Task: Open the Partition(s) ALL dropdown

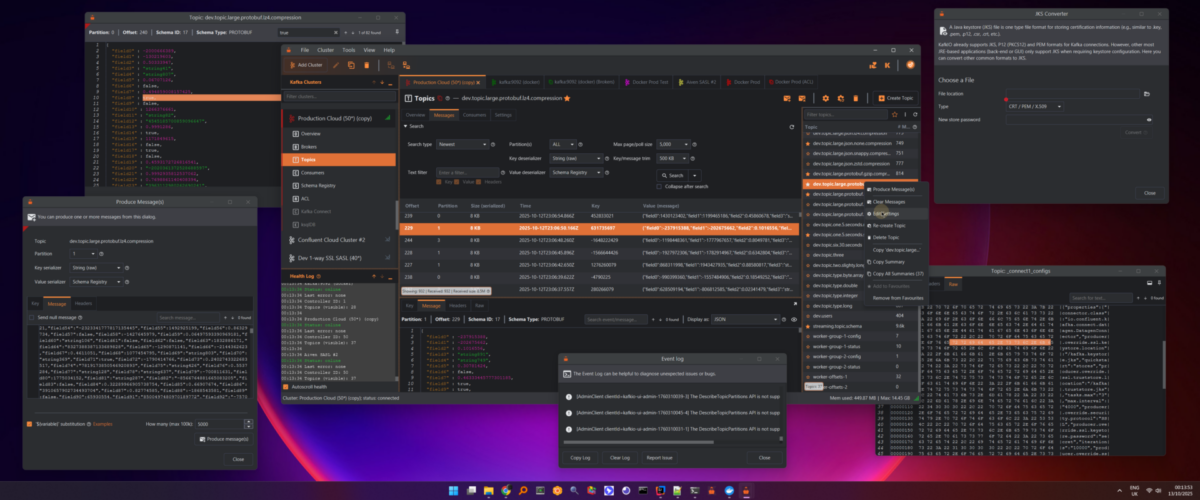Action: tap(564, 144)
